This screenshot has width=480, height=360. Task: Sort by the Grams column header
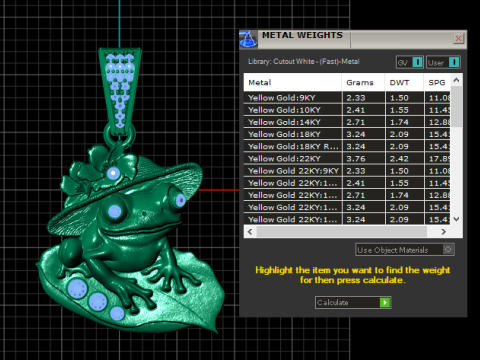[x=363, y=82]
